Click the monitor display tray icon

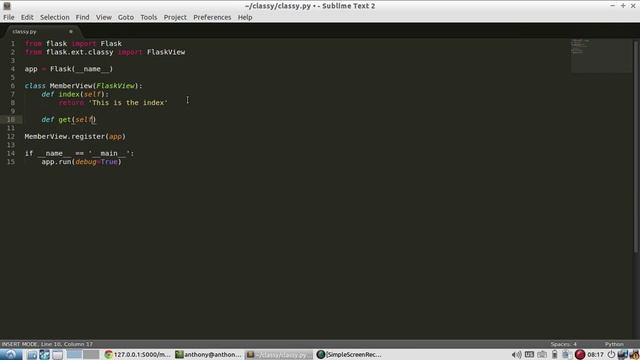click(623, 355)
